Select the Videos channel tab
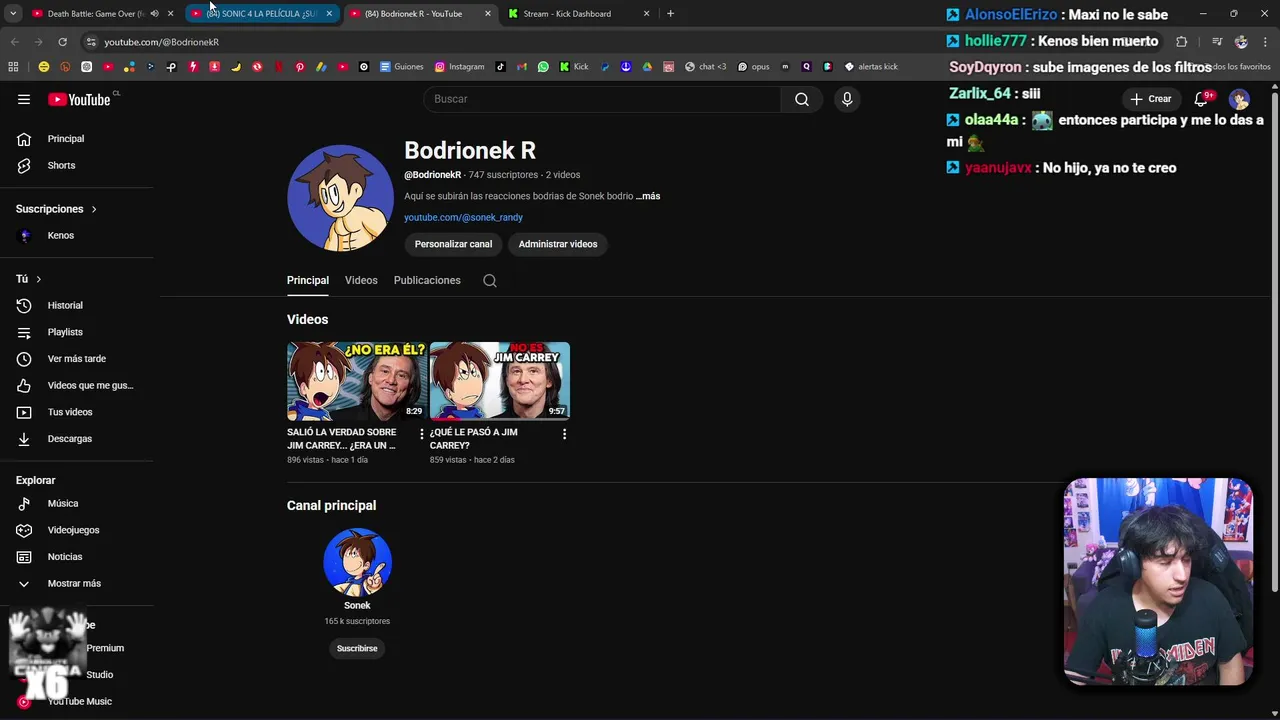This screenshot has width=1280, height=720. tap(361, 281)
